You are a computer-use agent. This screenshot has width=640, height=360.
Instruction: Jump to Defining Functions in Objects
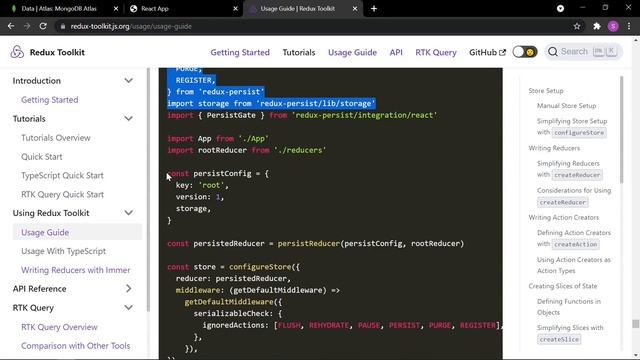tap(569, 307)
